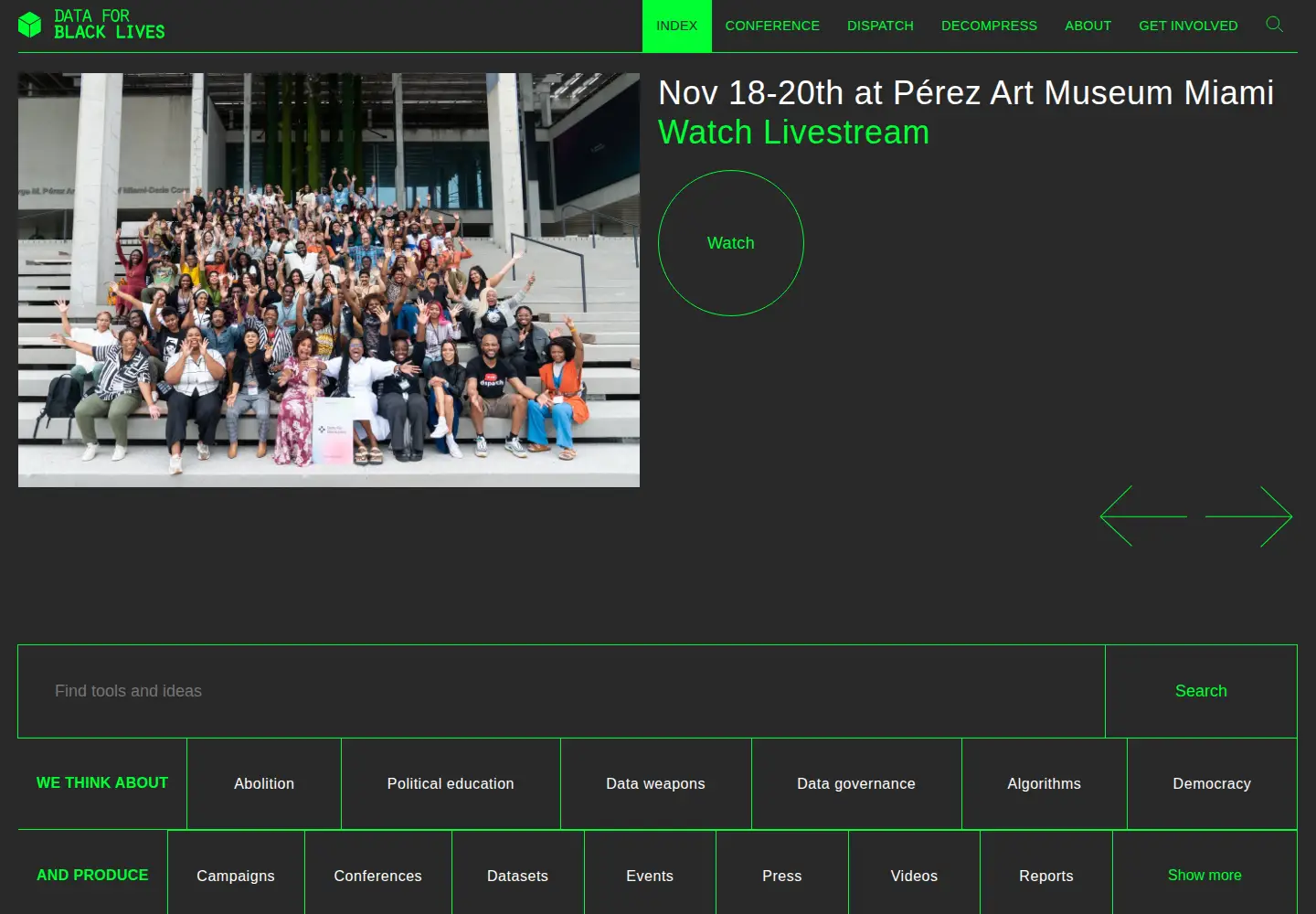
Task: Open the search magnifier icon in the header
Action: (1274, 25)
